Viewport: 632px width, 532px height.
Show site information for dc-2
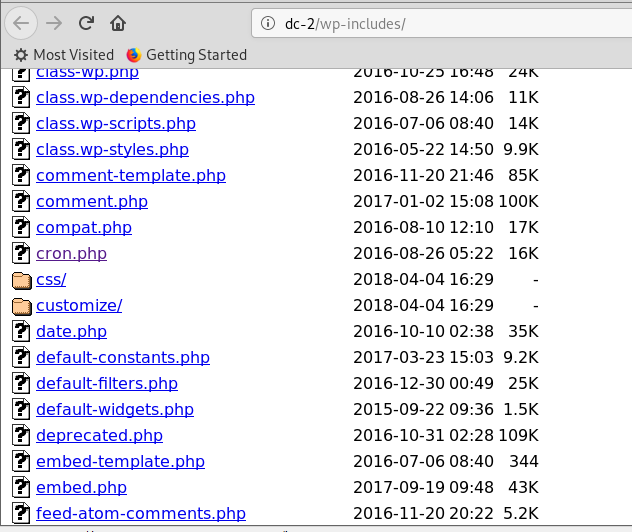tap(267, 23)
